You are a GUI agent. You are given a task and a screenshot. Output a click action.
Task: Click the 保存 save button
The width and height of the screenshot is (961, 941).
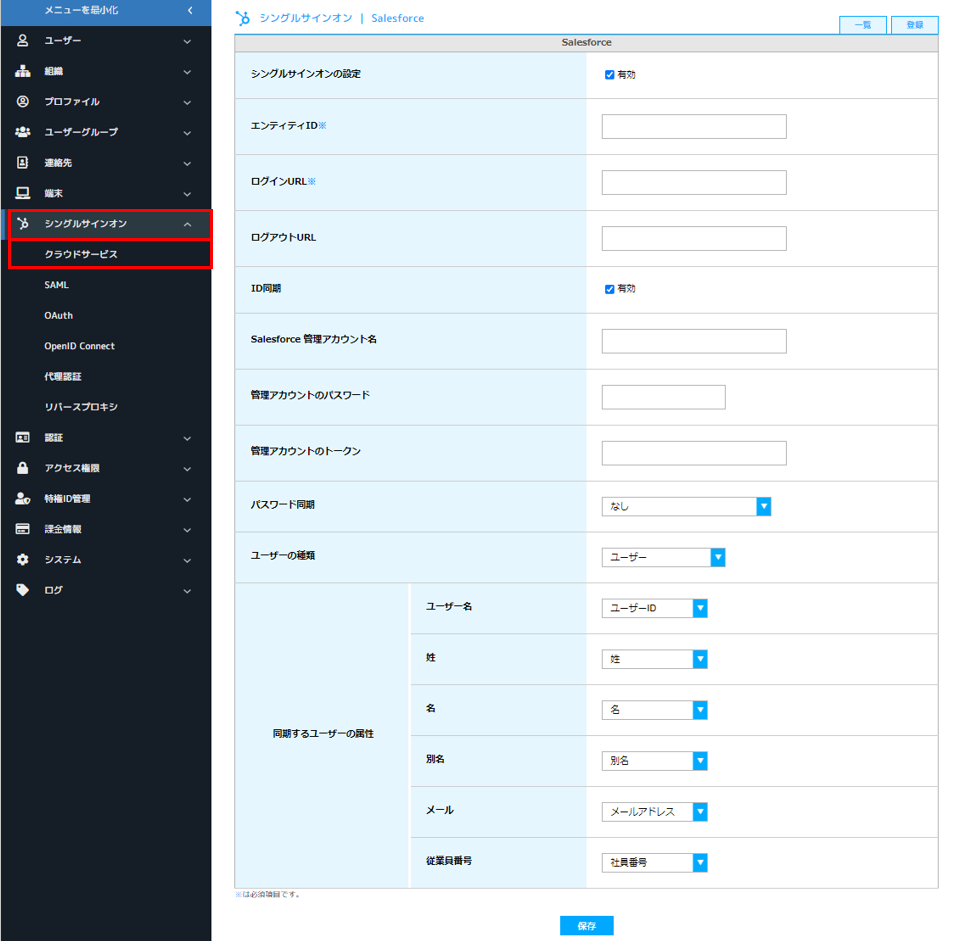click(x=587, y=926)
